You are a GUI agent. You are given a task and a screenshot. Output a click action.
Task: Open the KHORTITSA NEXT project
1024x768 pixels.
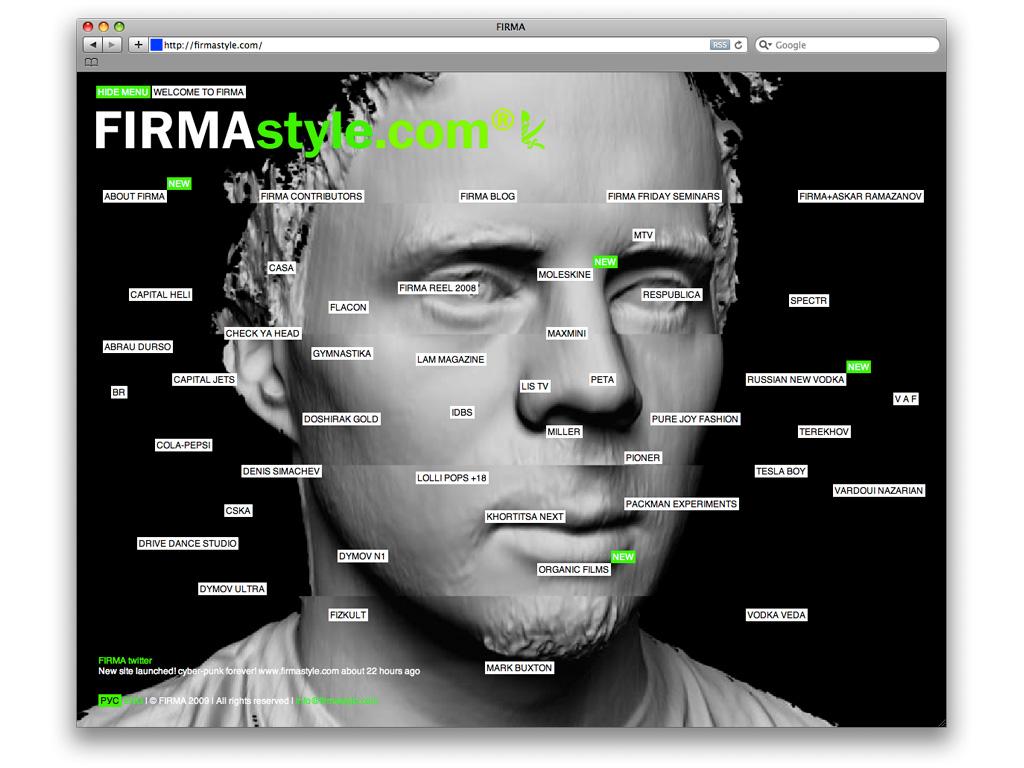(525, 517)
